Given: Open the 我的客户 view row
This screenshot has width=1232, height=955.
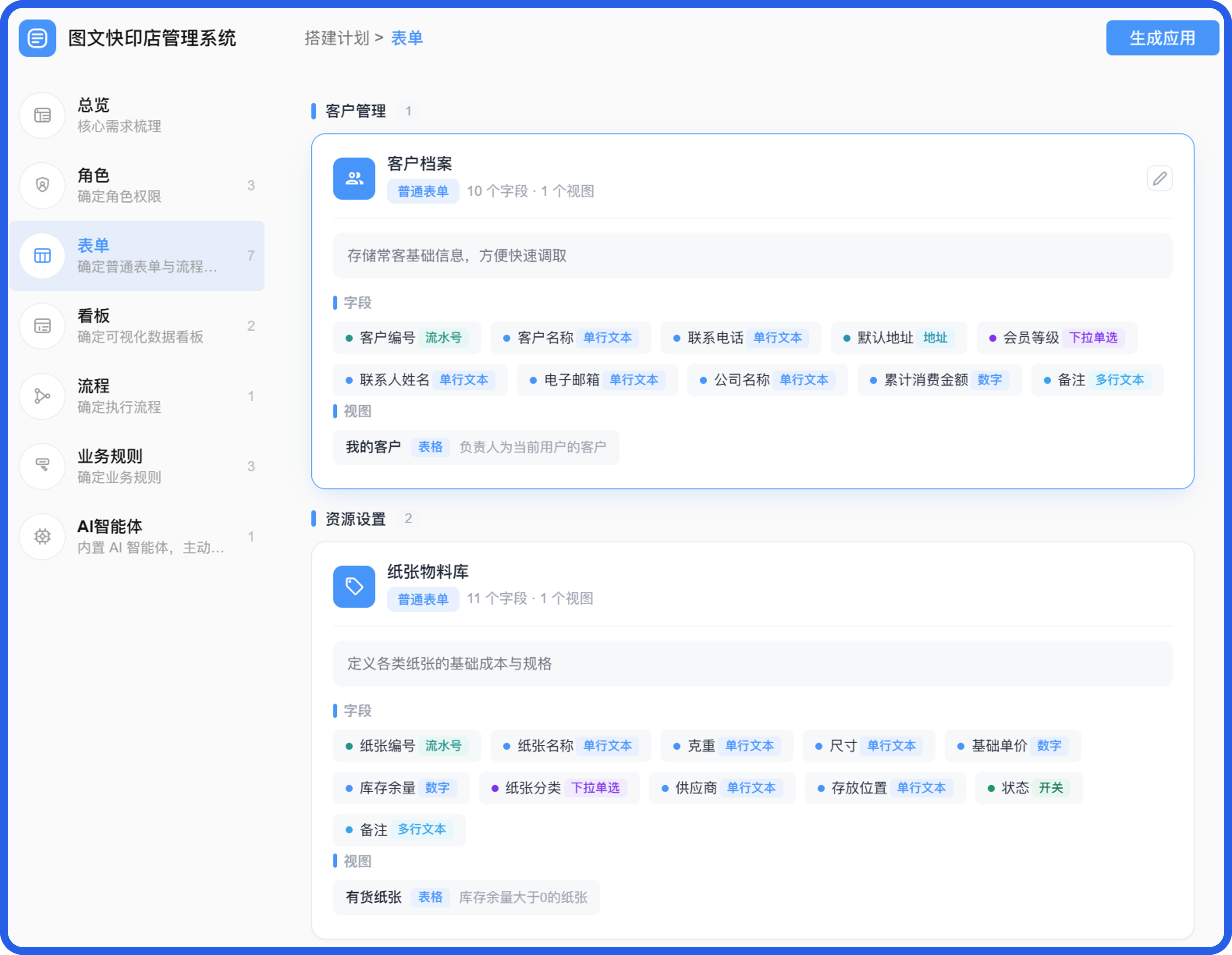Looking at the screenshot, I should click(x=476, y=447).
